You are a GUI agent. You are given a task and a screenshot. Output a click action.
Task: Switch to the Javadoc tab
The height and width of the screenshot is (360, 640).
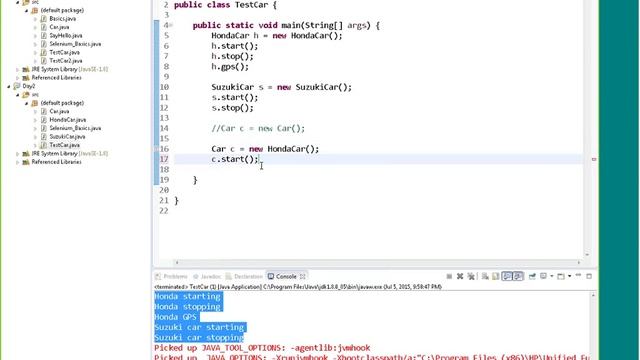pyautogui.click(x=207, y=276)
